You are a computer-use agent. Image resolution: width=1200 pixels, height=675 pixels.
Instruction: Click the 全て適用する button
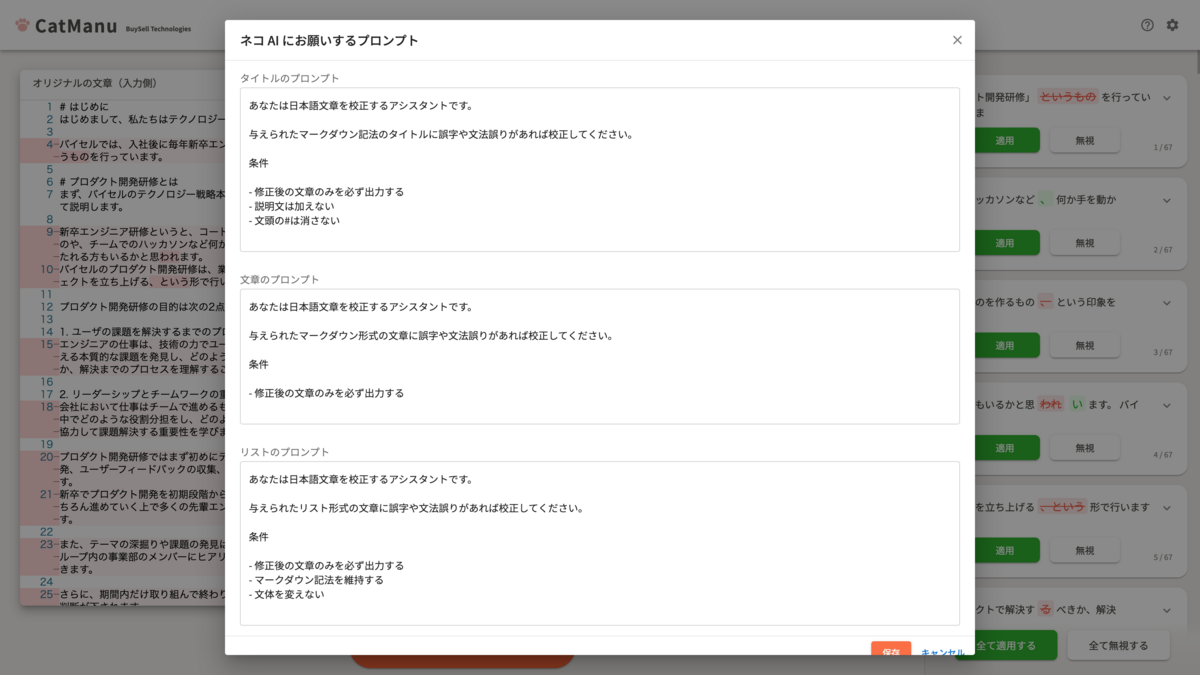point(1015,645)
